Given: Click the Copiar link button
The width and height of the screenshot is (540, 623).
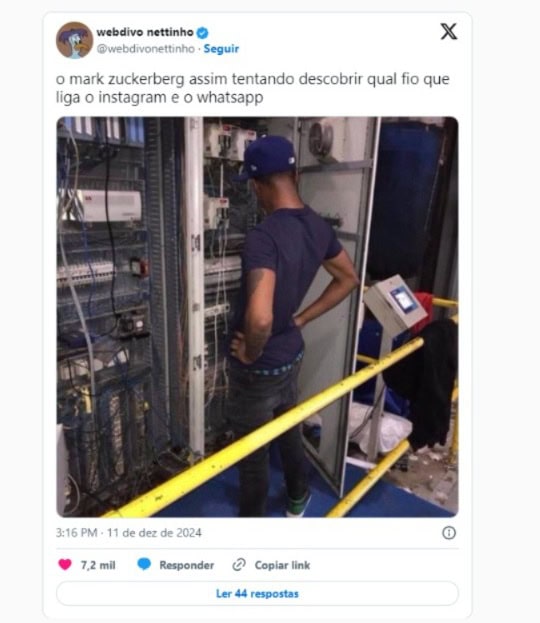Looking at the screenshot, I should coord(282,565).
